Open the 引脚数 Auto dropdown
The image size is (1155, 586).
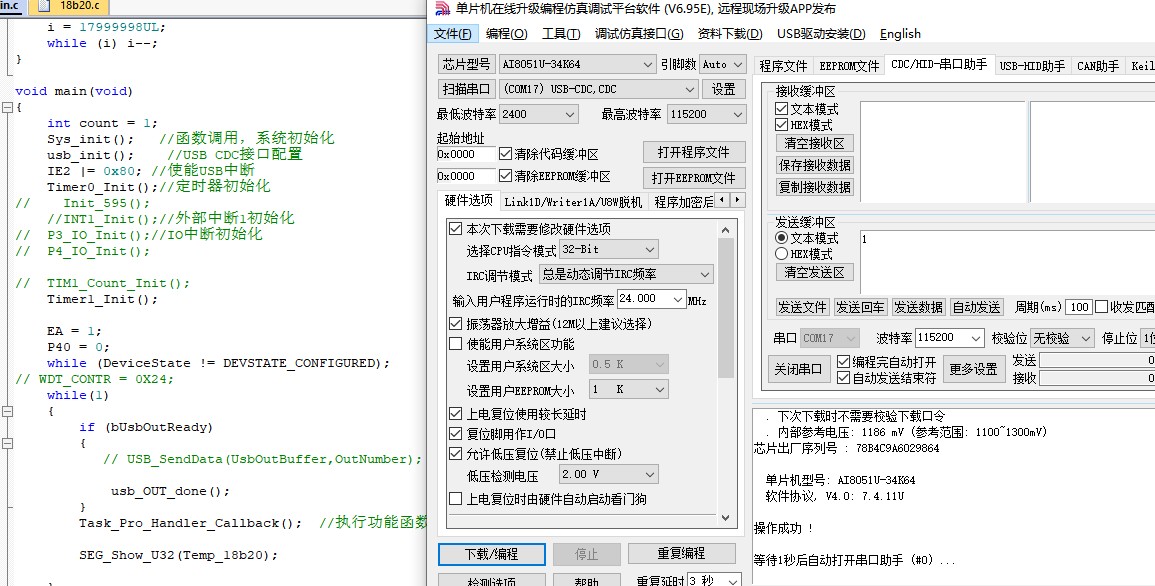(723, 65)
